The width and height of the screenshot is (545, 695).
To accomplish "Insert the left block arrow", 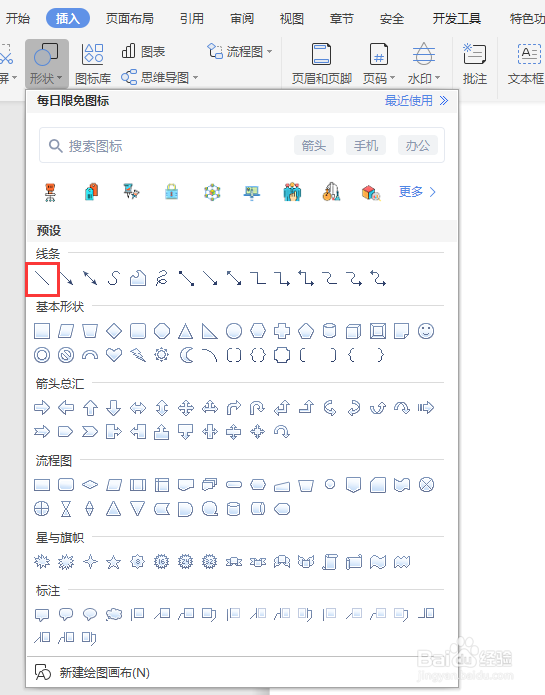I will click(x=66, y=408).
